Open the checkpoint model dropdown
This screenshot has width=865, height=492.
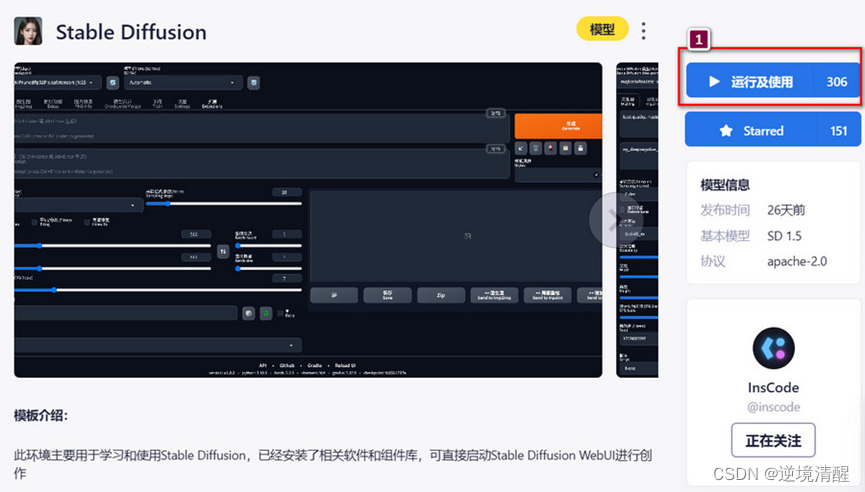[57, 83]
